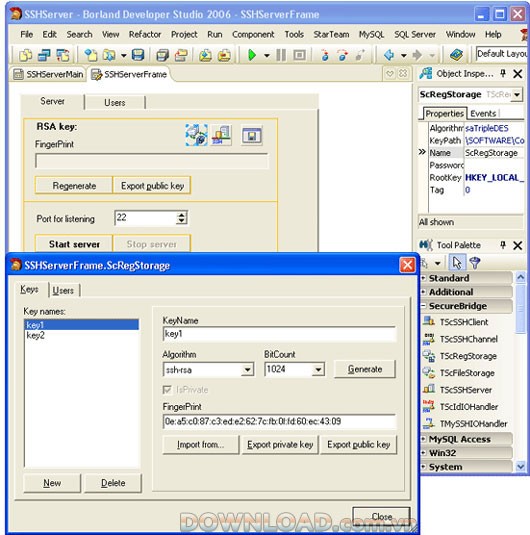
Task: Pick TScSSHClient from the Tool Palette
Action: click(x=463, y=322)
